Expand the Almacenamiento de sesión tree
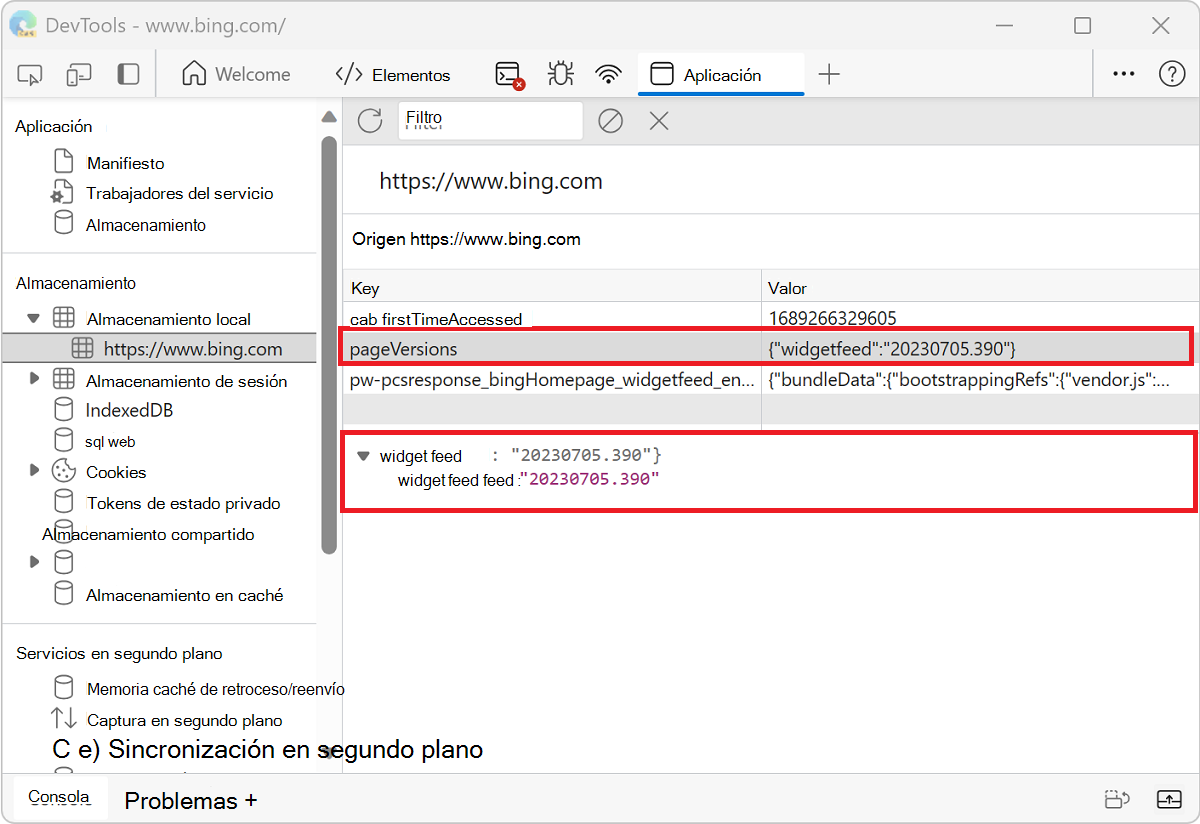This screenshot has height=824, width=1200. coord(34,380)
